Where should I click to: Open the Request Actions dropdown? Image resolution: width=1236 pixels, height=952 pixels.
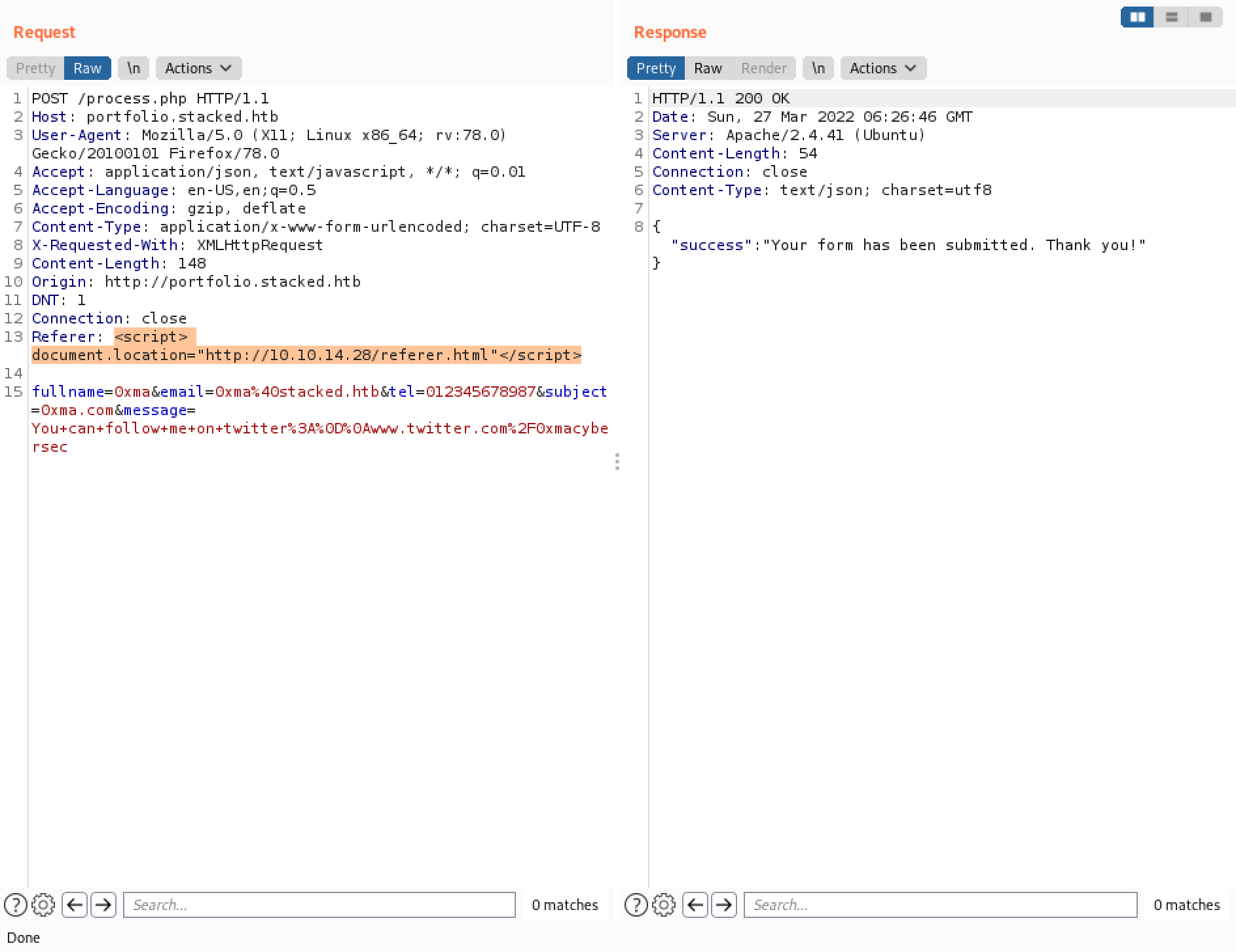coord(199,68)
